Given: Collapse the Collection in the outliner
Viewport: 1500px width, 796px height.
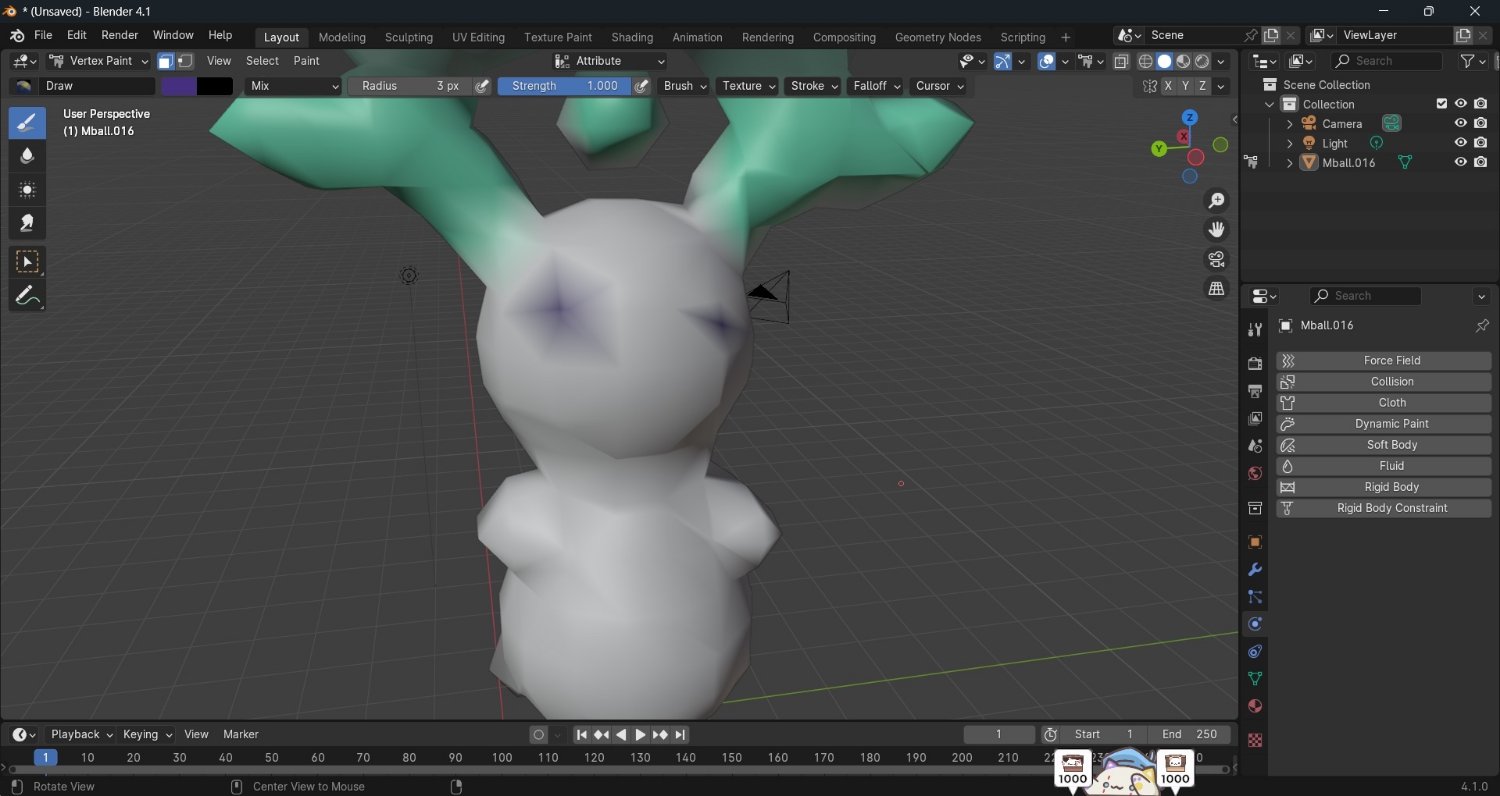Looking at the screenshot, I should click(1270, 104).
